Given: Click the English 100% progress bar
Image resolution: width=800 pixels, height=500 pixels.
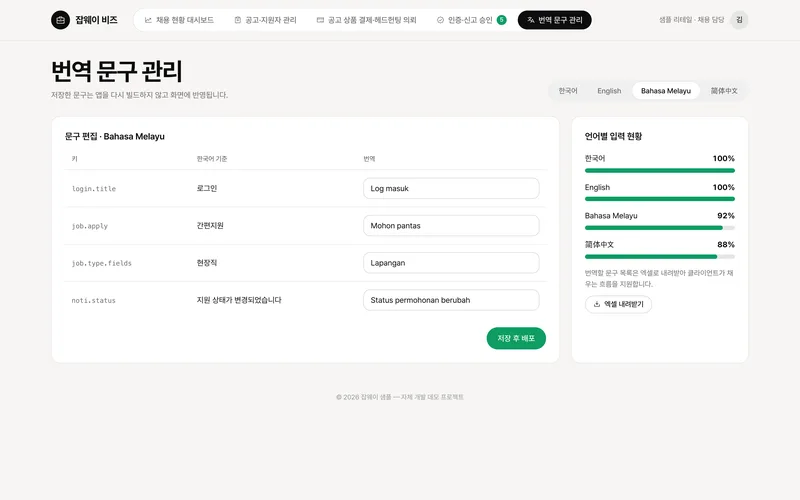Looking at the screenshot, I should click(x=660, y=199).
